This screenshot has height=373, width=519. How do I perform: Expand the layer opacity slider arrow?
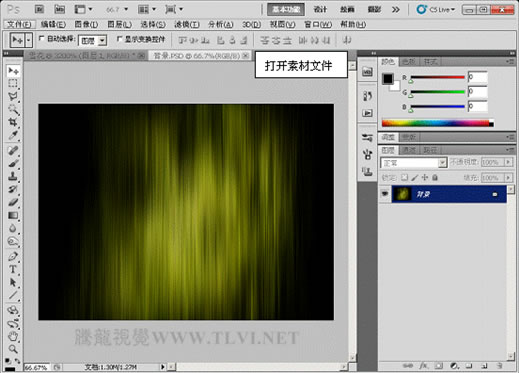(x=508, y=162)
